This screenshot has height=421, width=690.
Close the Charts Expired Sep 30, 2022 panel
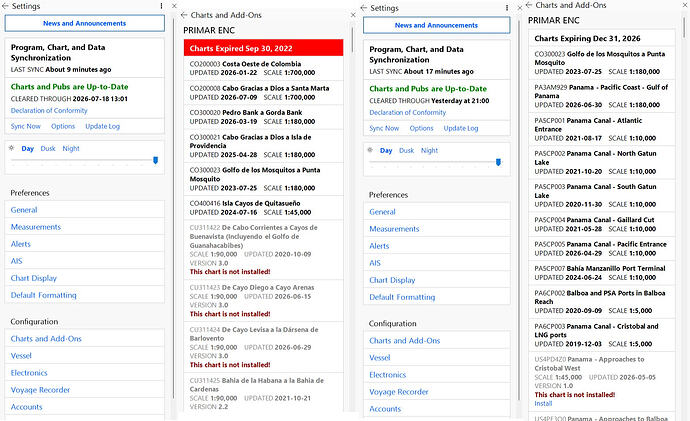(x=353, y=15)
